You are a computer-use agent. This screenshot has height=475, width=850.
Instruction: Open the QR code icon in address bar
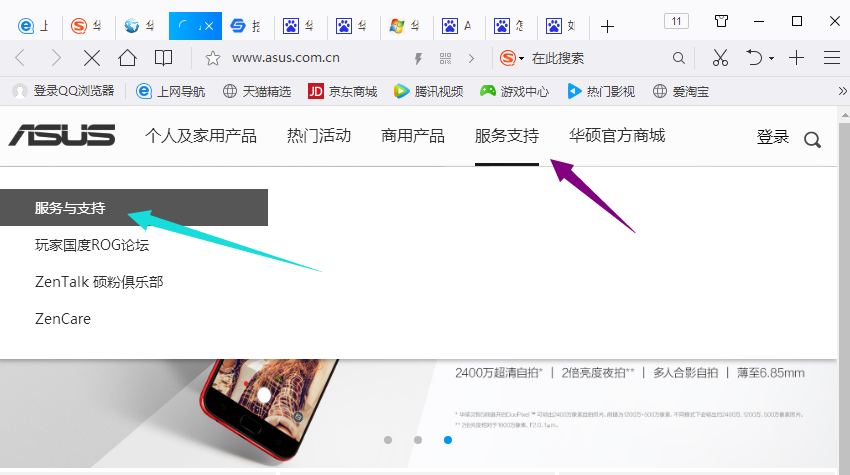445,58
